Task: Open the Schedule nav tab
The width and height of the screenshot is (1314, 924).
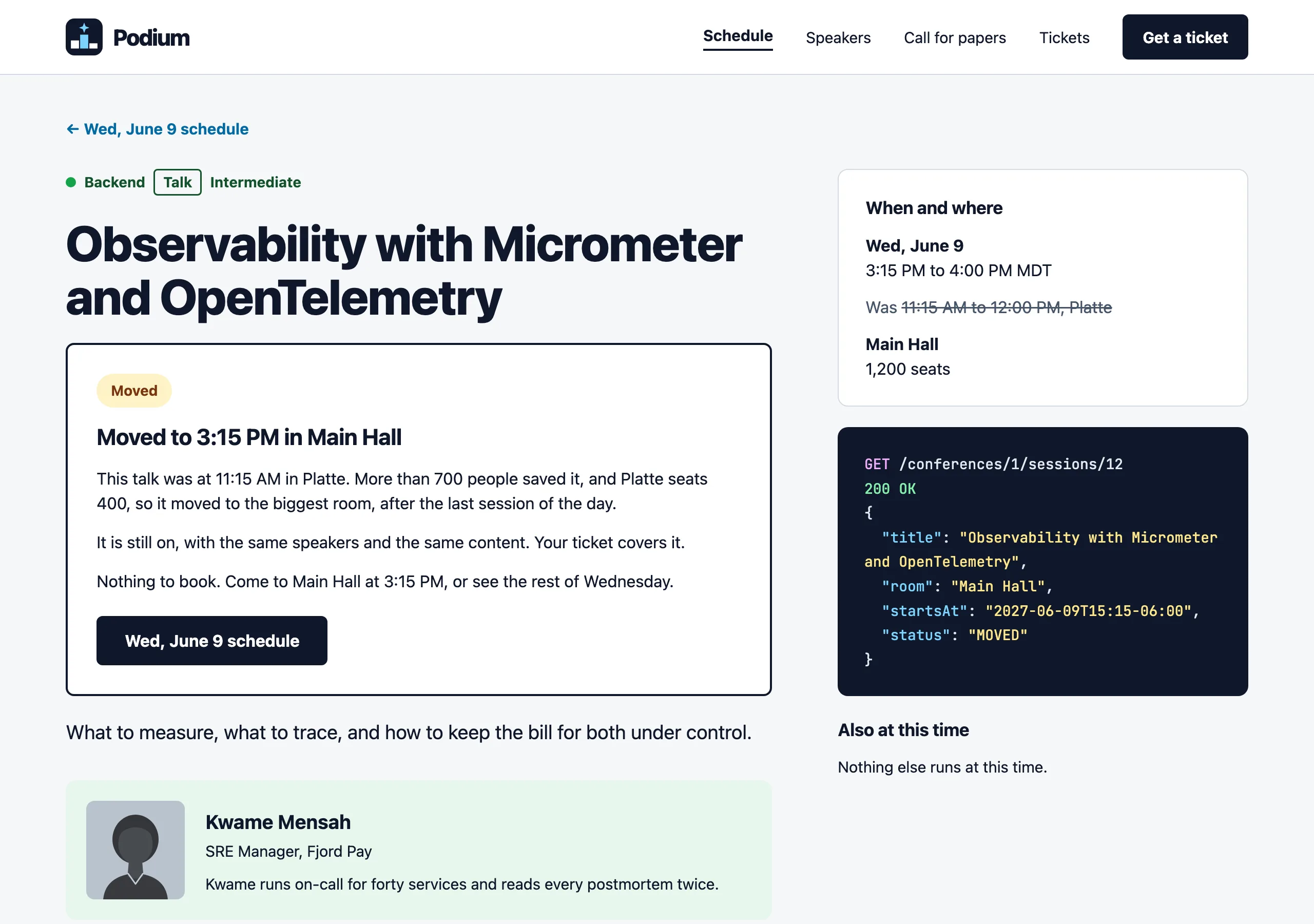Action: click(x=738, y=36)
